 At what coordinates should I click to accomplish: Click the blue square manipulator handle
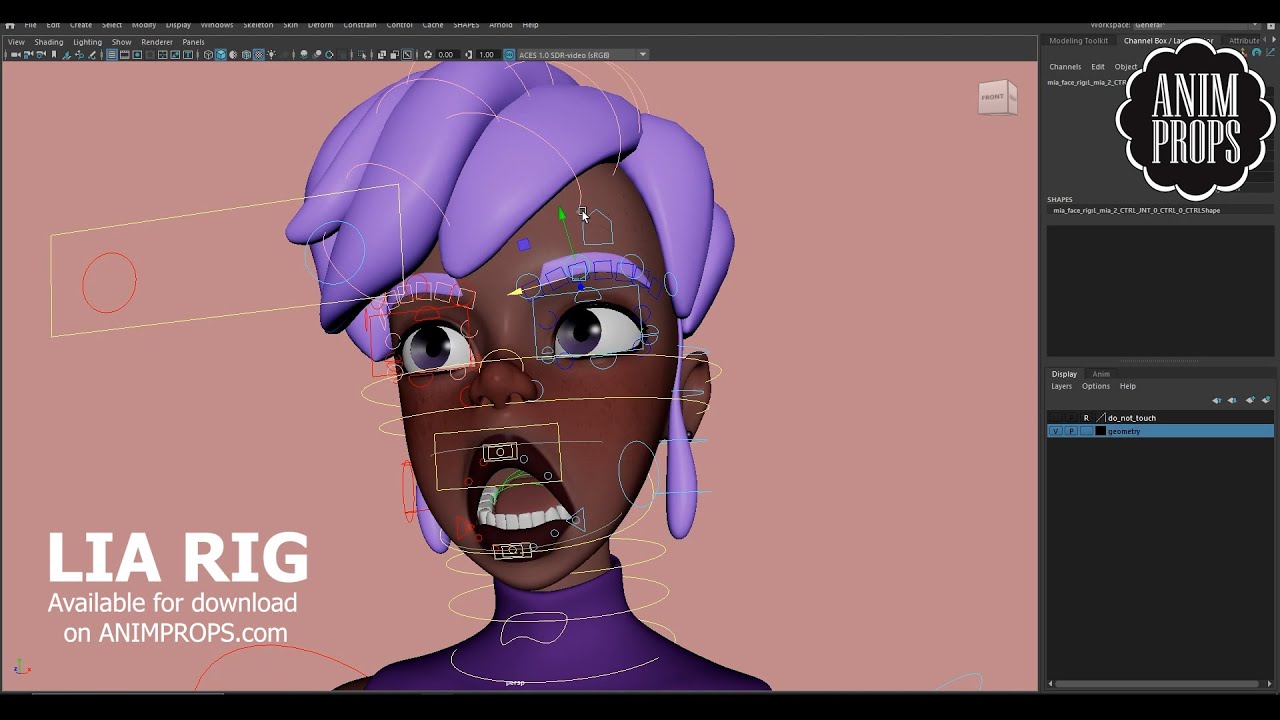524,244
